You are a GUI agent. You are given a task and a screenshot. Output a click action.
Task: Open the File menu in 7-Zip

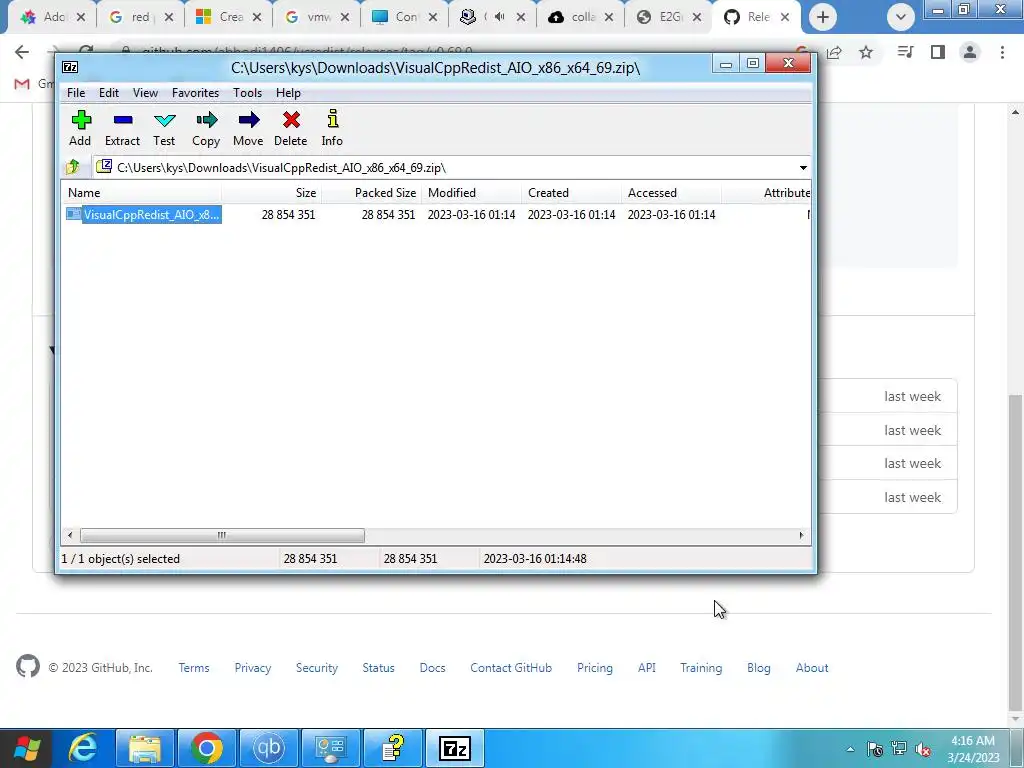(76, 93)
